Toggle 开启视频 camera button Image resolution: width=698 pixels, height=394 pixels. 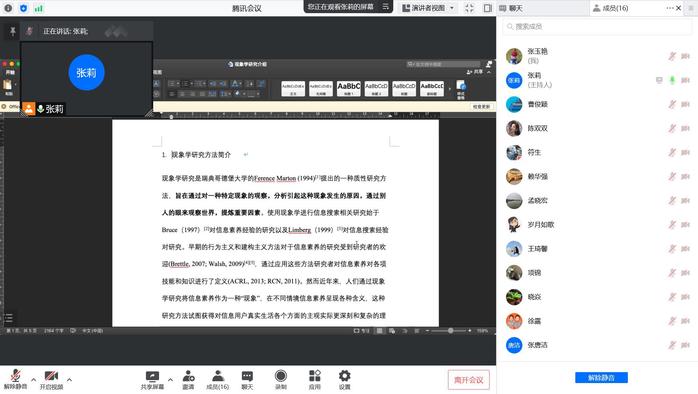pyautogui.click(x=51, y=376)
